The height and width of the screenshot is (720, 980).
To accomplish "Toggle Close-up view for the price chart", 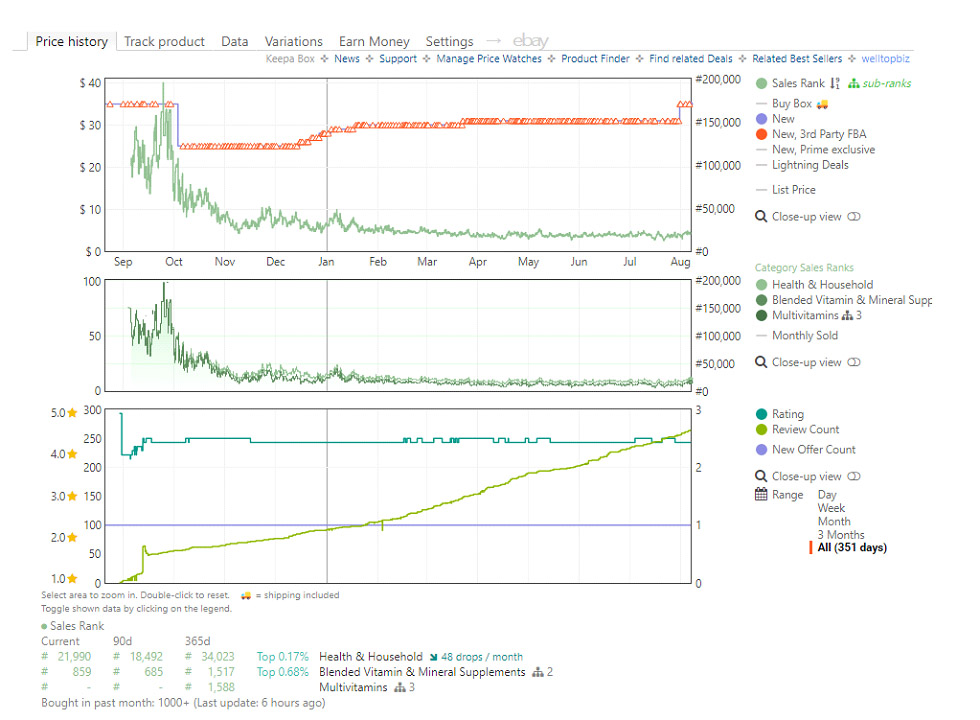I will 853,217.
